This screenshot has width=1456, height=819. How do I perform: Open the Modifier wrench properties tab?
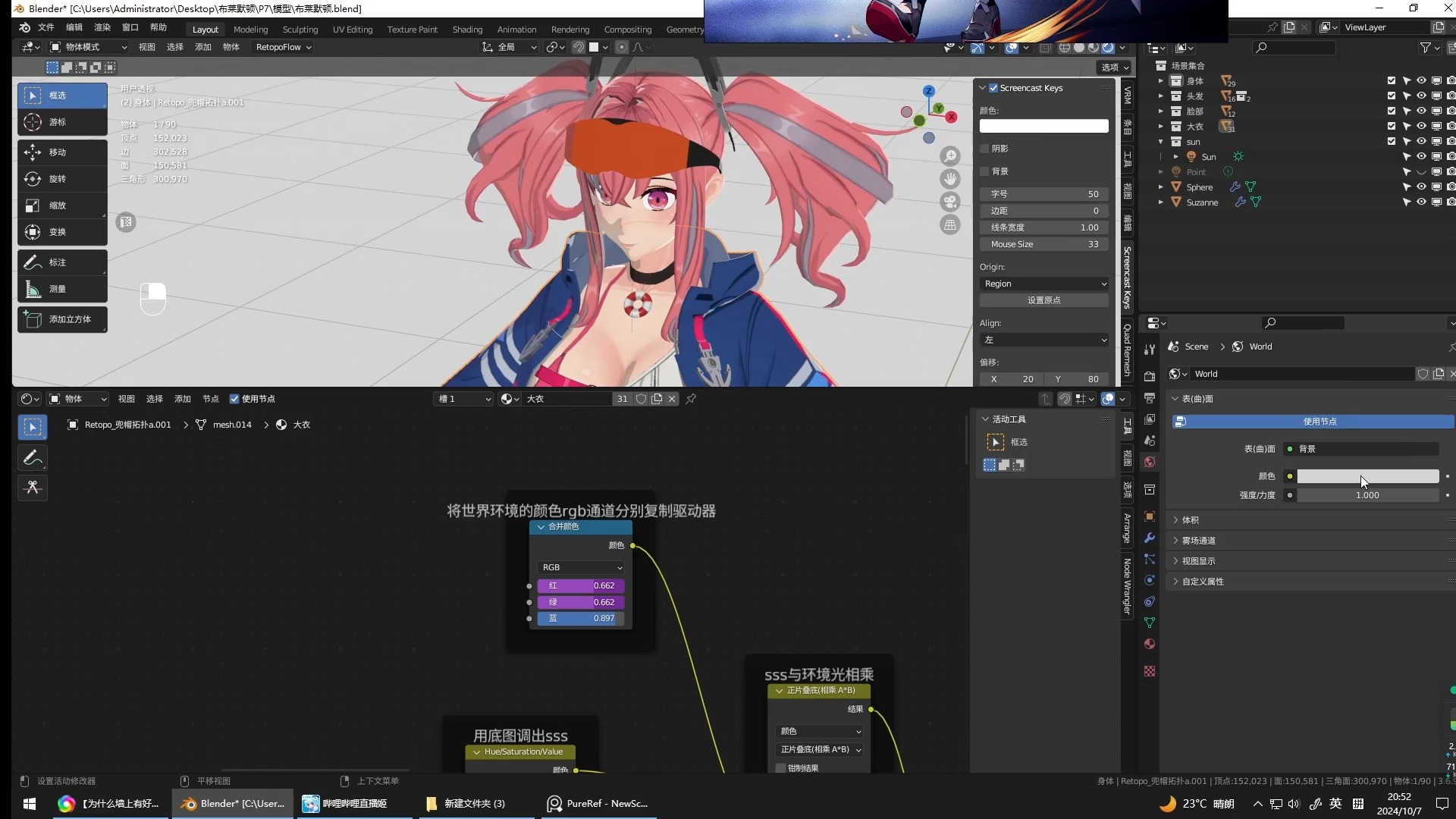[x=1150, y=538]
